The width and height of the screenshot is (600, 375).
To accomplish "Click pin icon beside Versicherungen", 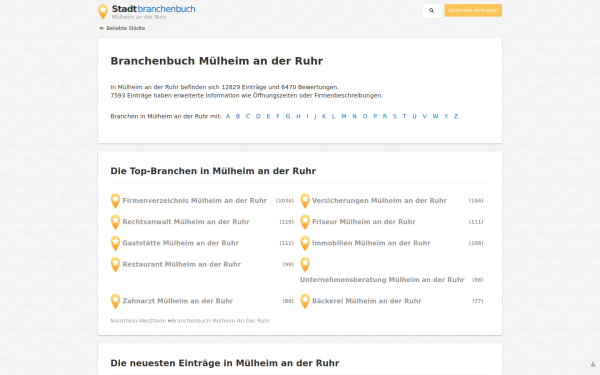I will pyautogui.click(x=305, y=201).
